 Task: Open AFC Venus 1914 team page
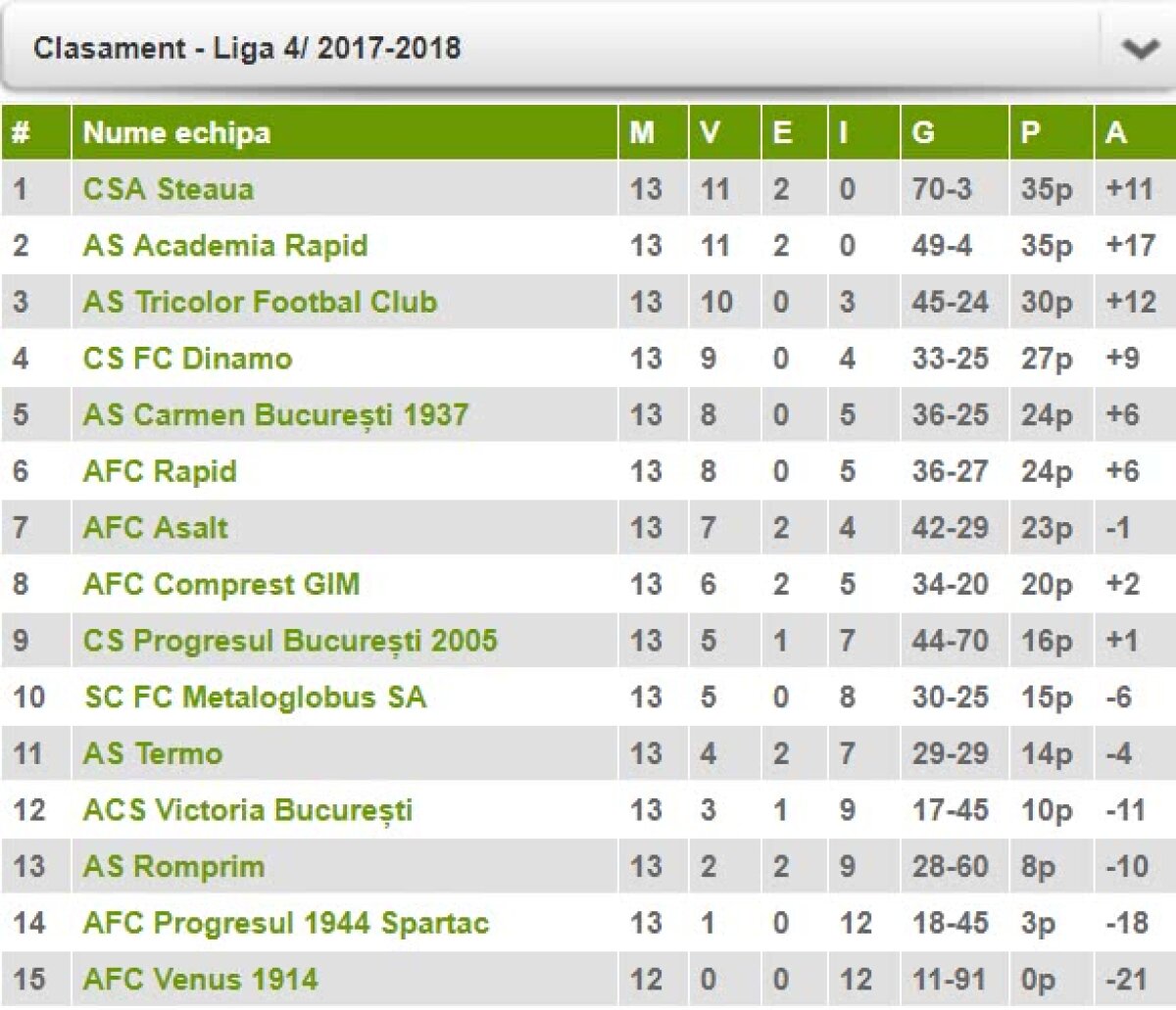coord(201,980)
